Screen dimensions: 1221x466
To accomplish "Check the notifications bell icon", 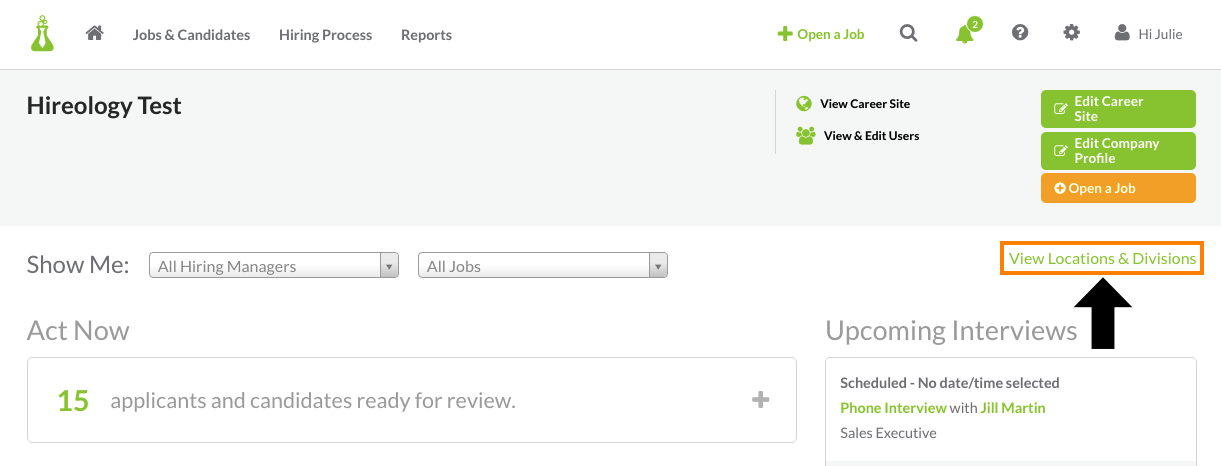I will pos(966,32).
